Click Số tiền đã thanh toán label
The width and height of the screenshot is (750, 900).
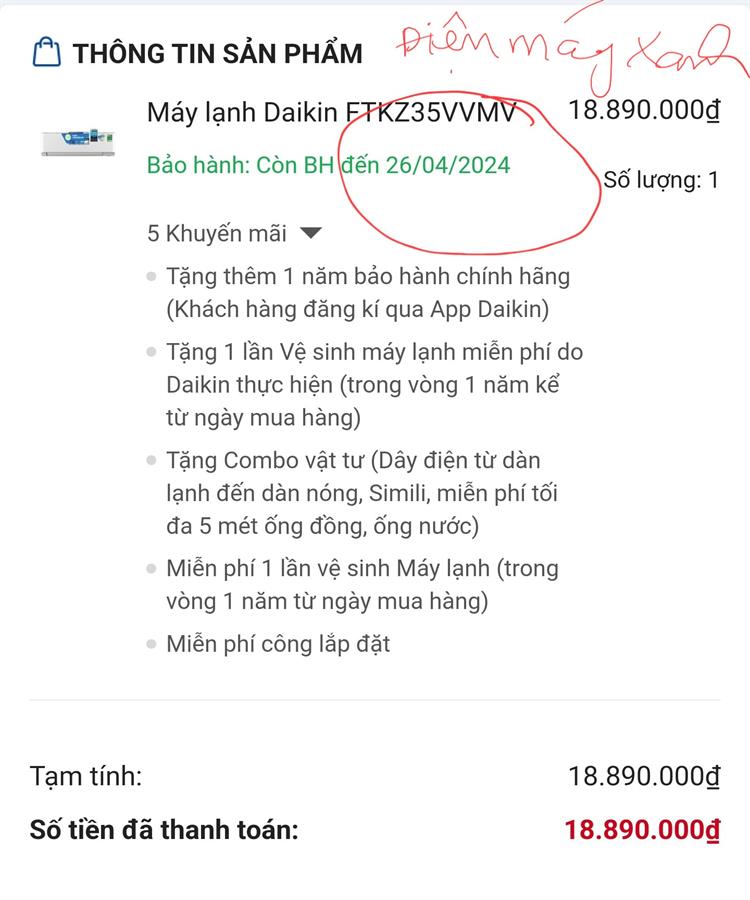pos(164,830)
